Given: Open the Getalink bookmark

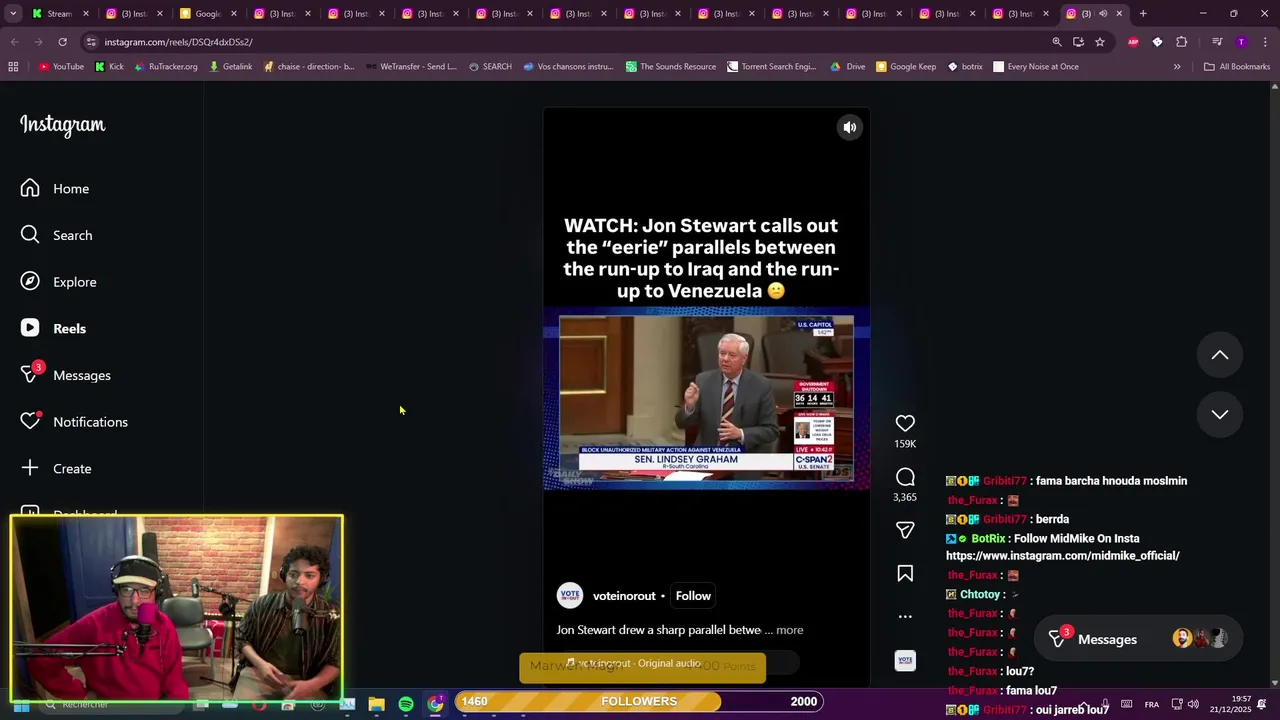Looking at the screenshot, I should point(230,67).
